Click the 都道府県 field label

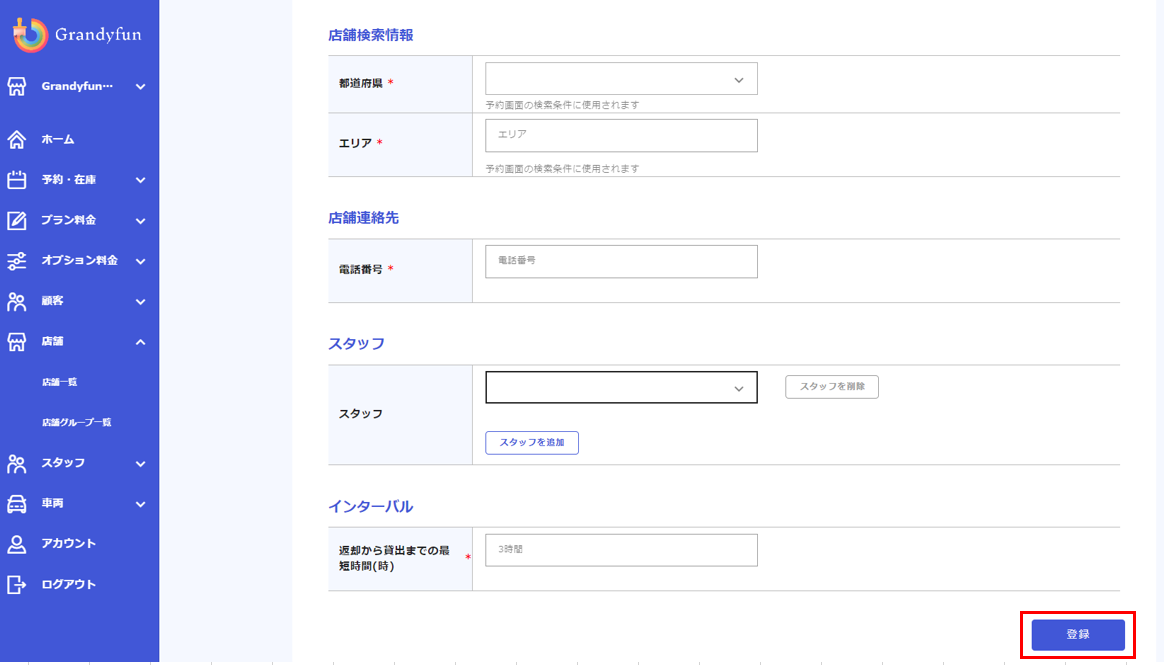pos(361,83)
